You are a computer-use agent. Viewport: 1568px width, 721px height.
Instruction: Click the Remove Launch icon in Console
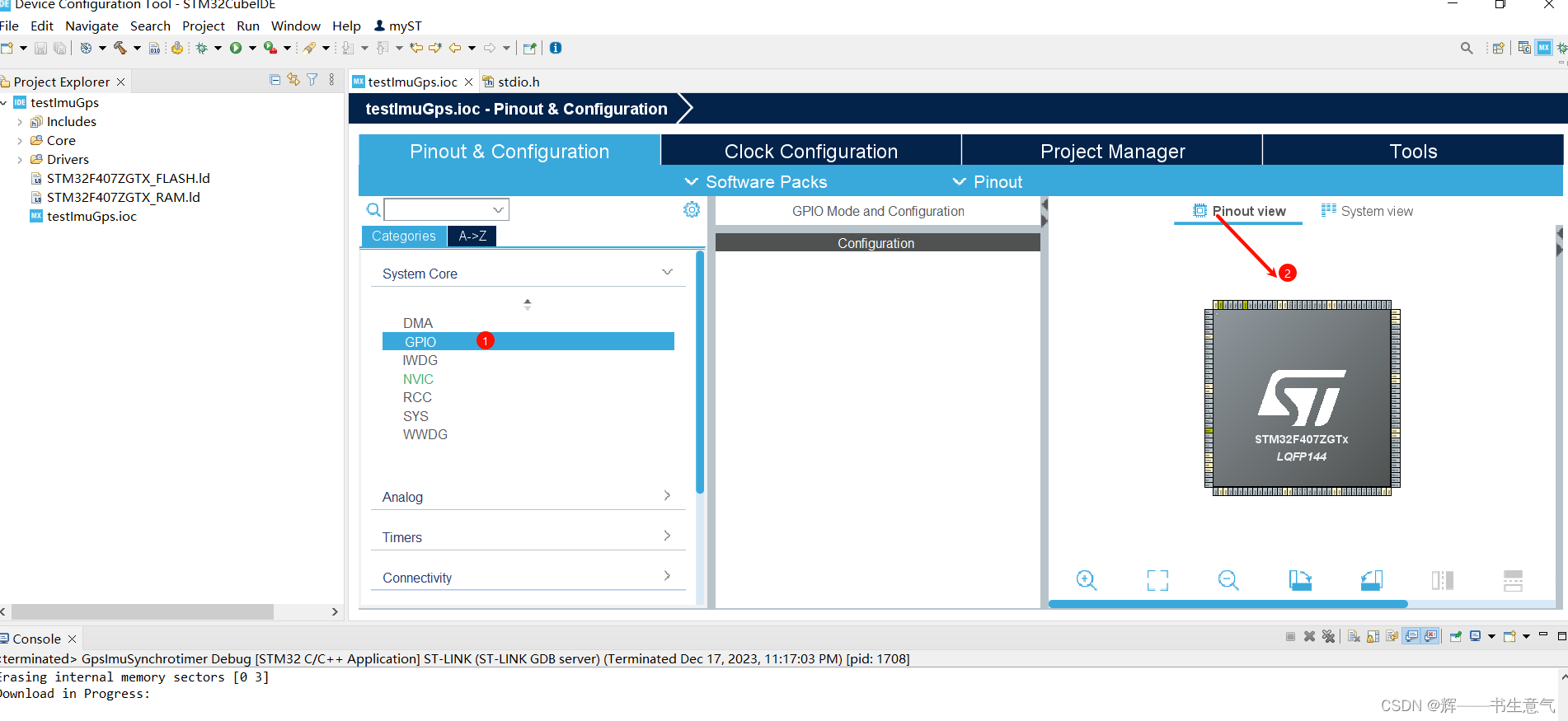[x=1309, y=636]
